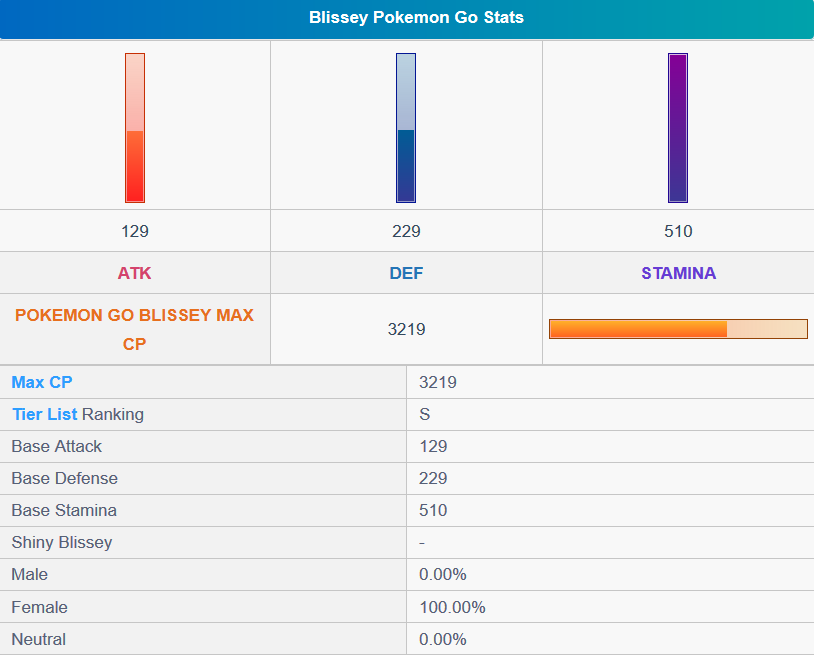This screenshot has height=655, width=814.
Task: Open the Max CP link
Action: point(42,383)
